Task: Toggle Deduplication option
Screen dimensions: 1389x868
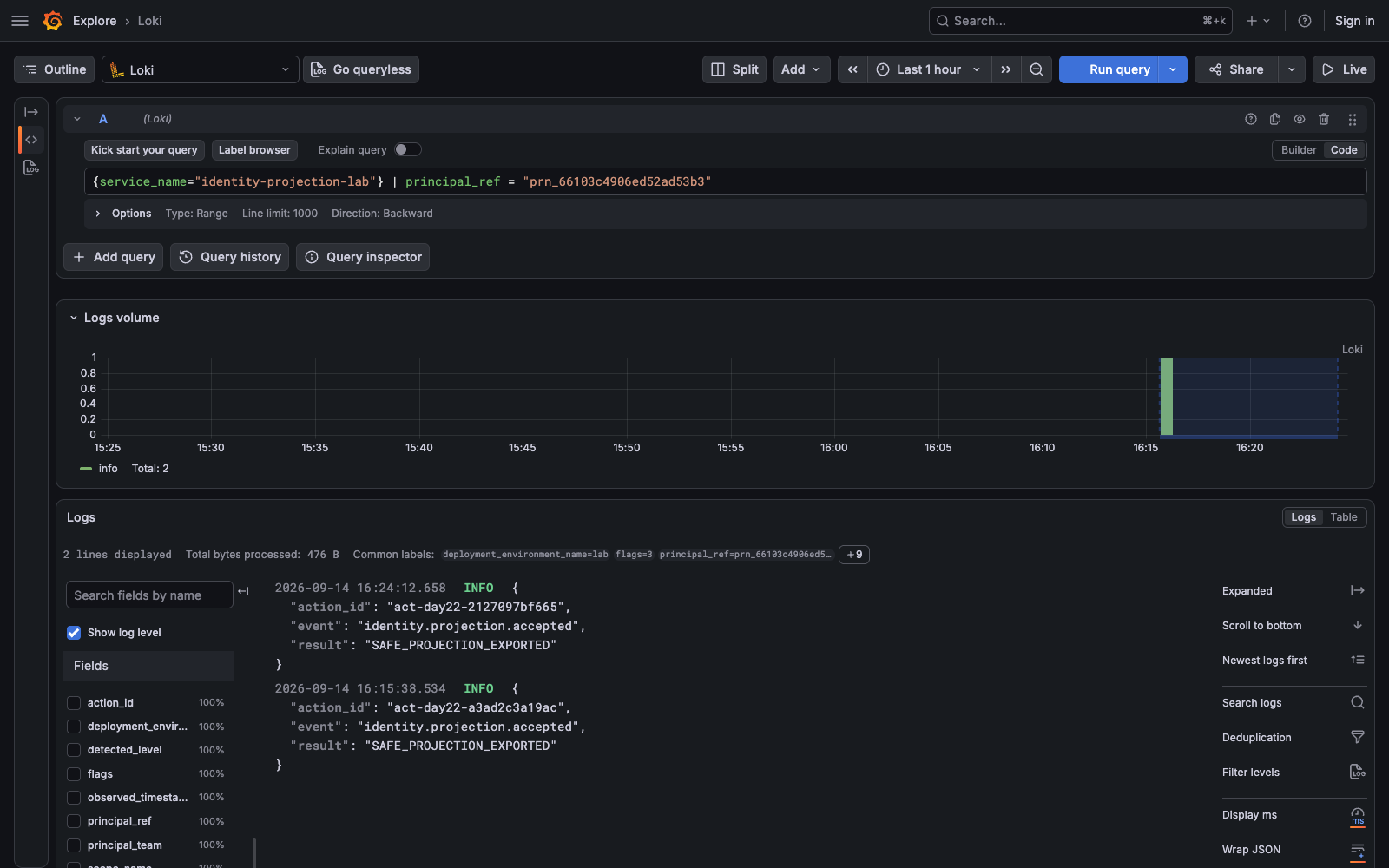Action: pyautogui.click(x=1293, y=738)
